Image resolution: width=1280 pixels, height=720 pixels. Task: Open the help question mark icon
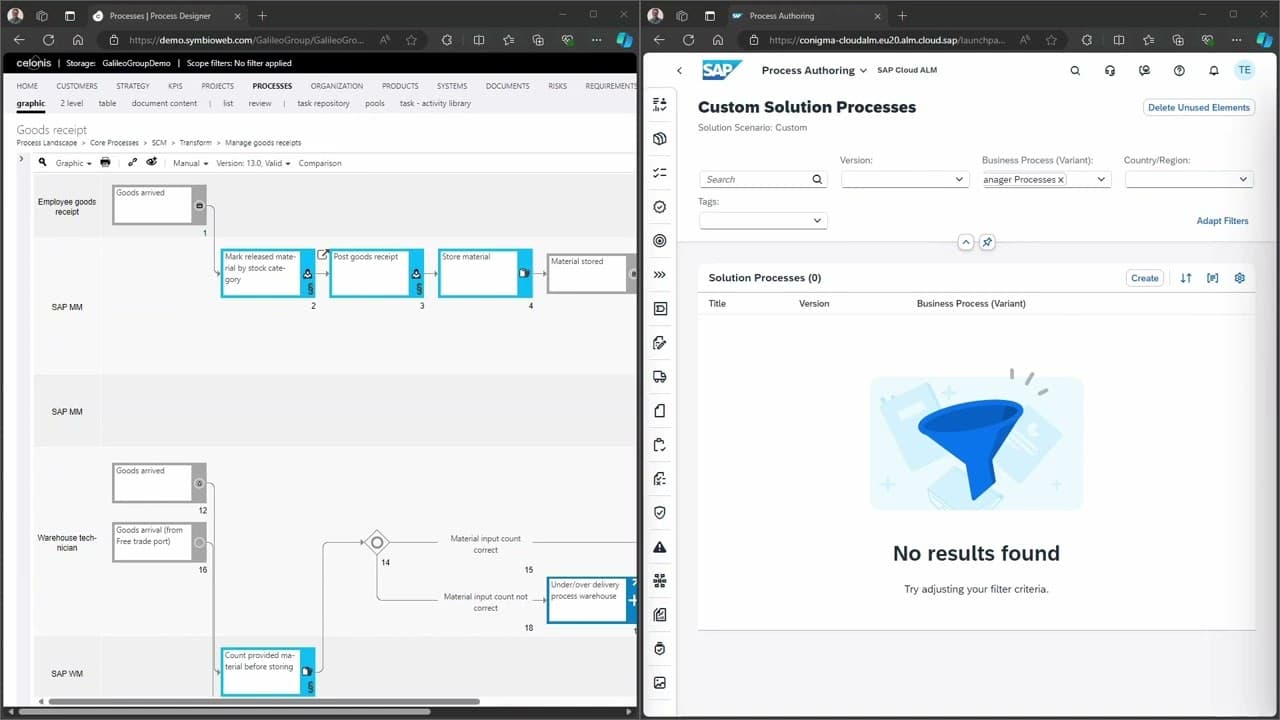click(1179, 71)
